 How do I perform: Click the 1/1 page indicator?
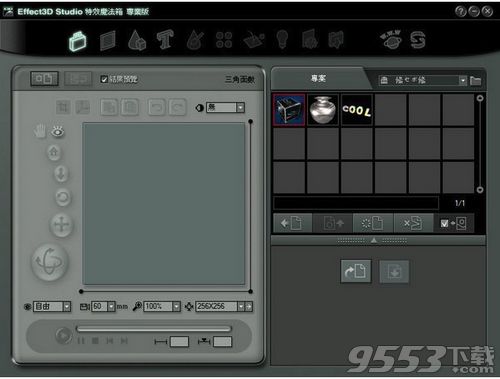460,203
